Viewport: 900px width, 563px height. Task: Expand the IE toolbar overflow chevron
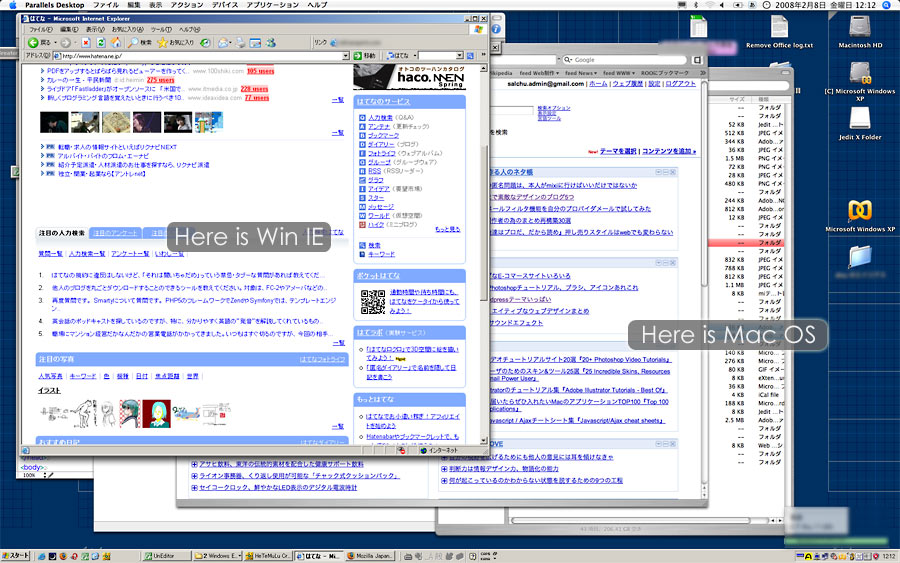[x=483, y=55]
